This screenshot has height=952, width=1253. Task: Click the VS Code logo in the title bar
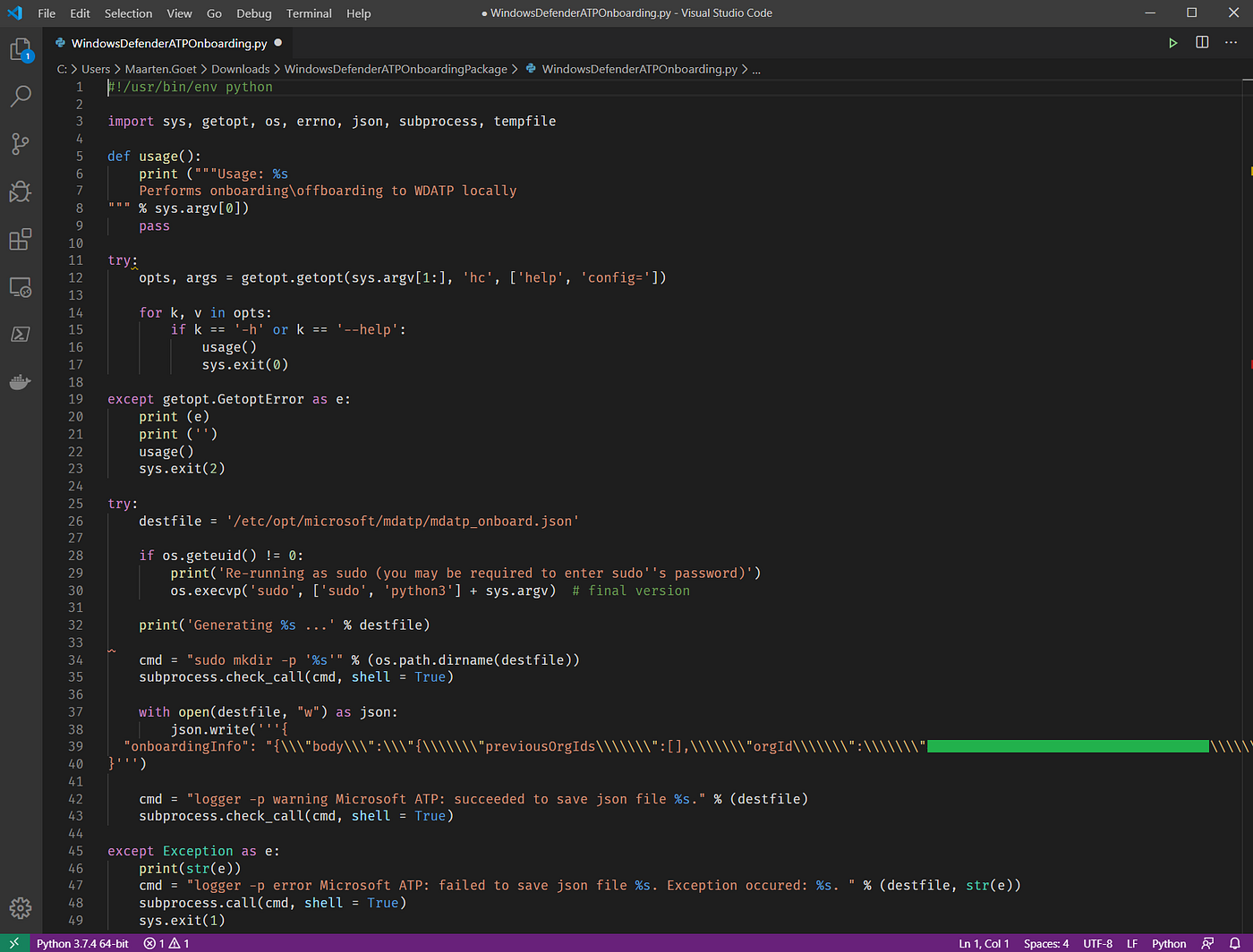pyautogui.click(x=14, y=13)
